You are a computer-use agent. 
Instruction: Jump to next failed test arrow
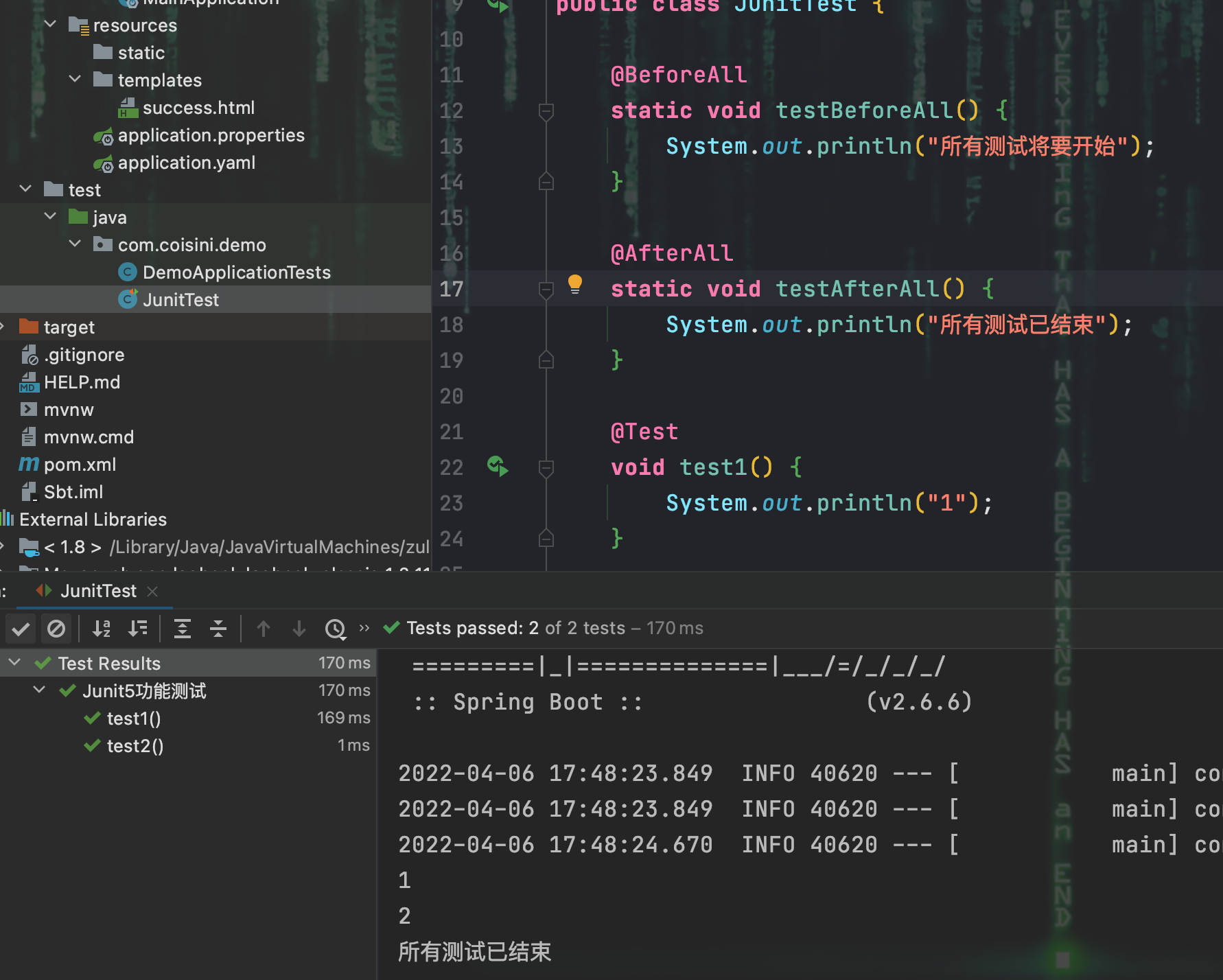(x=299, y=629)
